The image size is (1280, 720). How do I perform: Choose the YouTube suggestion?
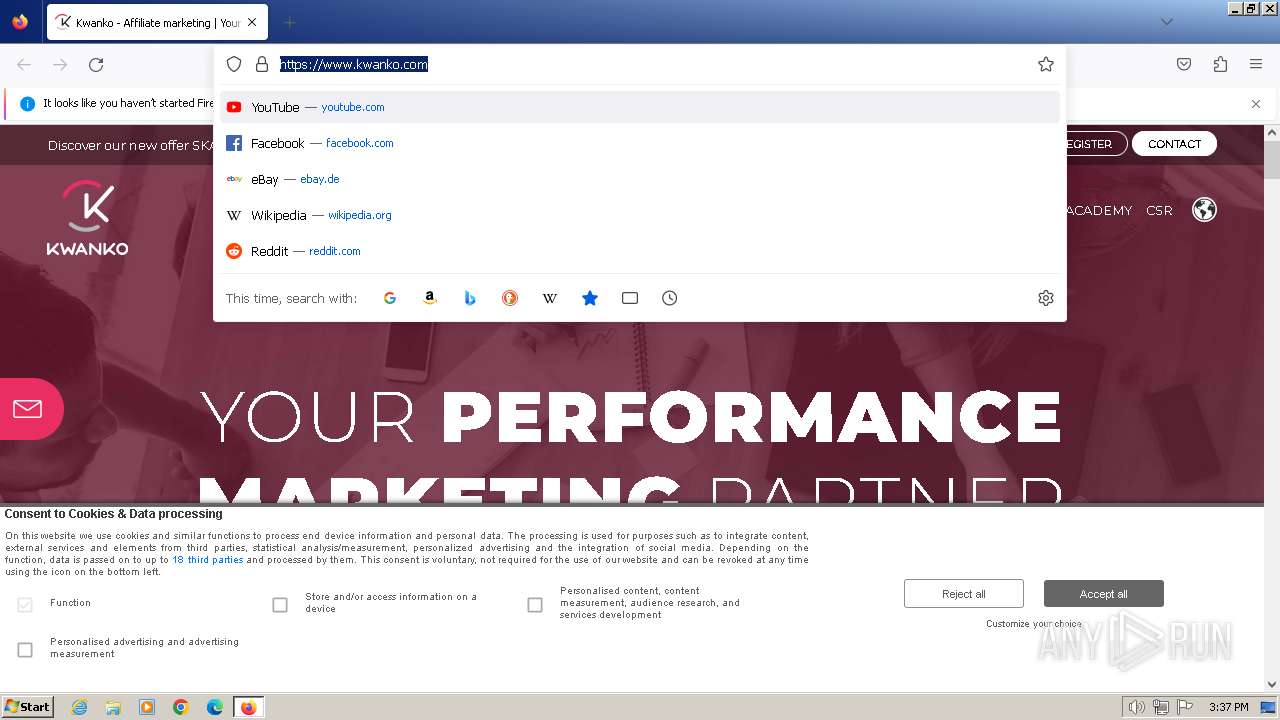640,107
